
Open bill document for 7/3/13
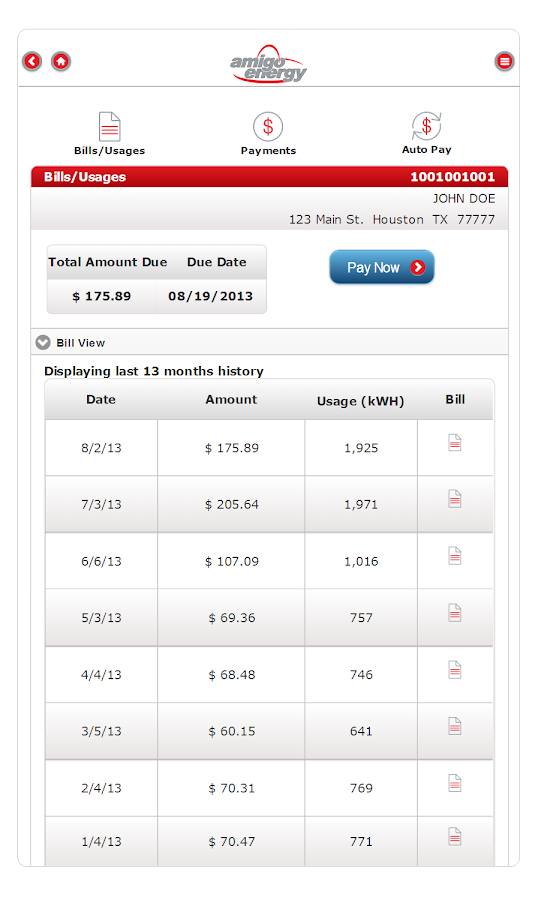[x=455, y=499]
